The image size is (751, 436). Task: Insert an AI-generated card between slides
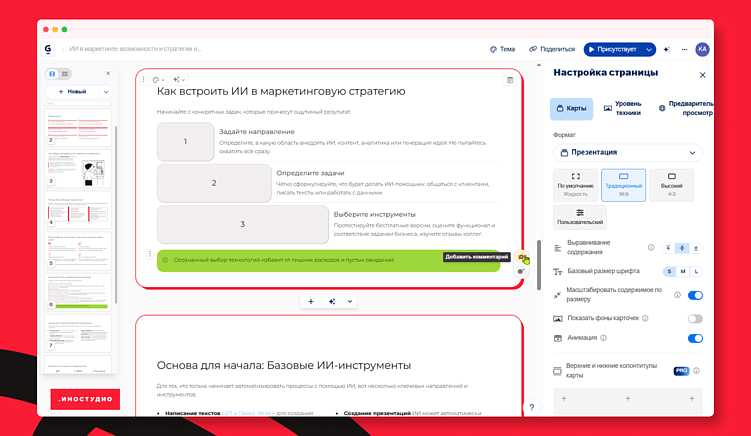332,301
